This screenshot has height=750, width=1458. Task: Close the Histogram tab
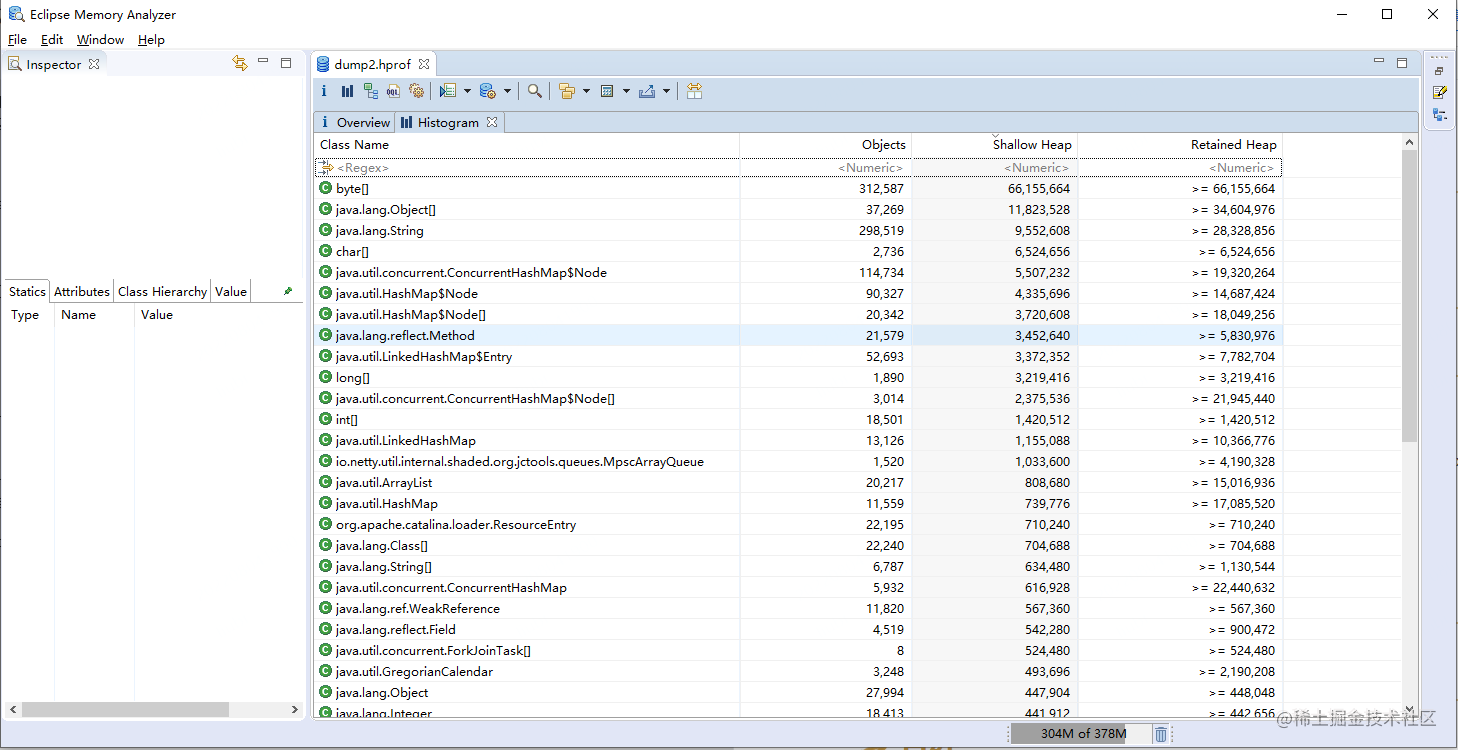492,122
